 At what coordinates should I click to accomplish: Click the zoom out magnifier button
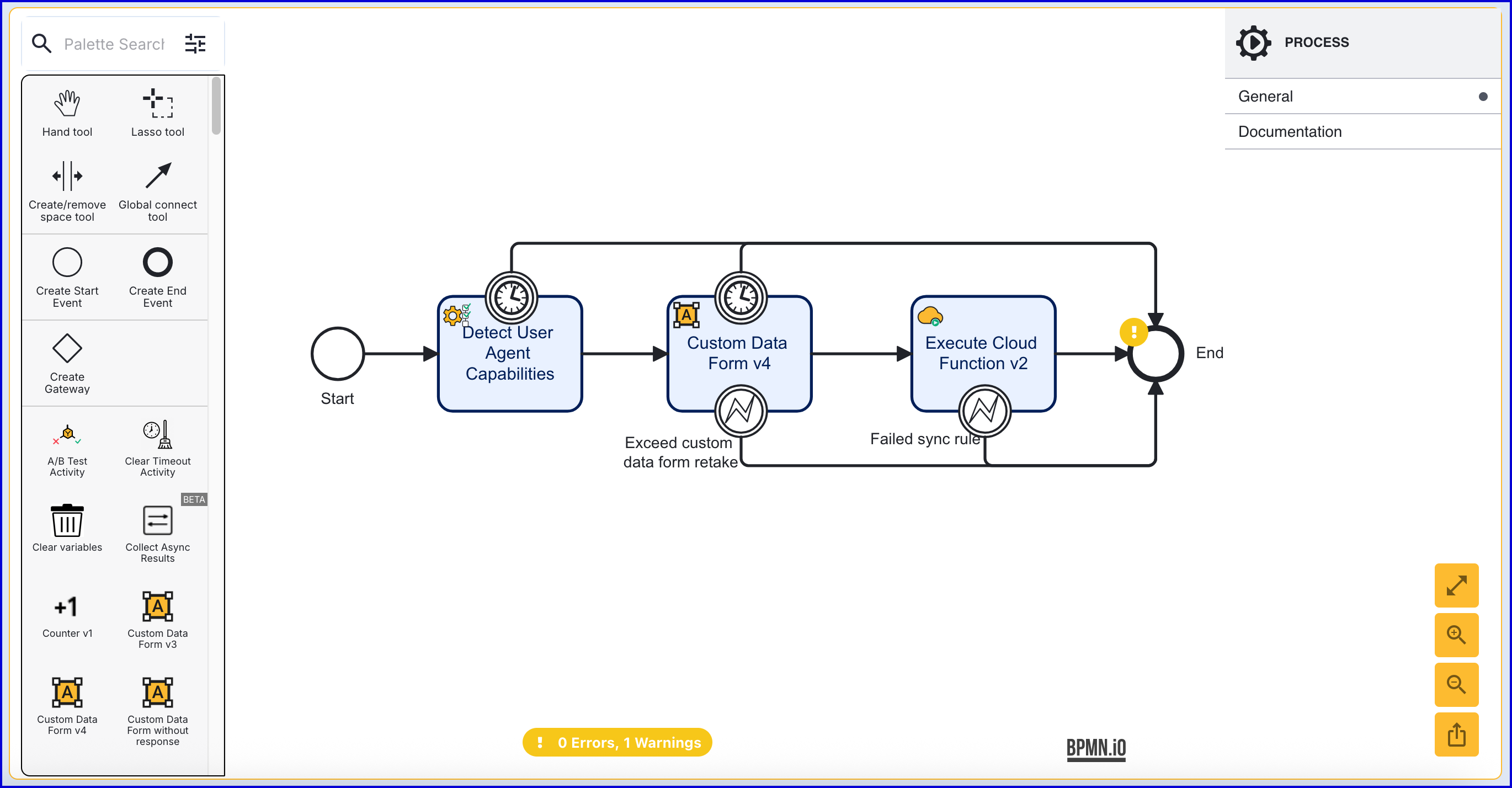point(1456,685)
